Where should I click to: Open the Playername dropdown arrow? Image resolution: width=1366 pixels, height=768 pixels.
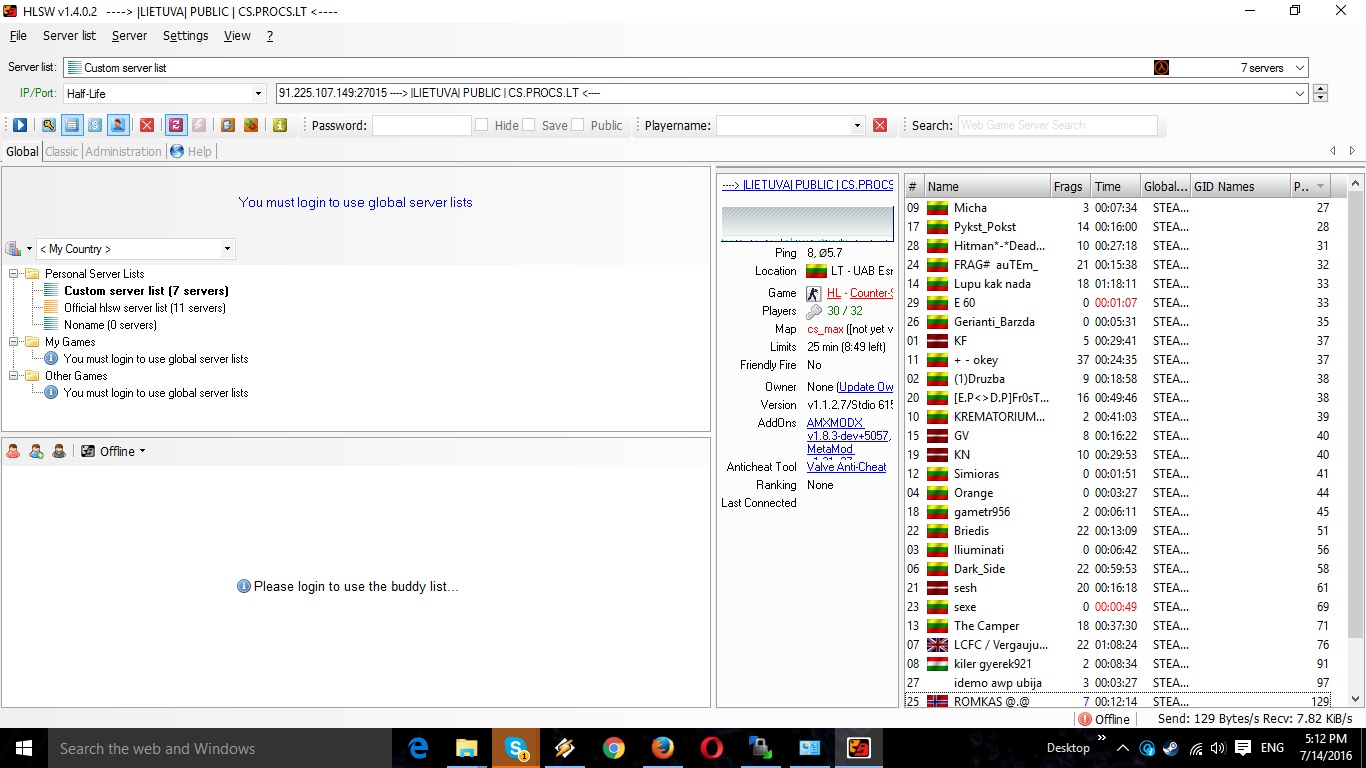[x=857, y=126]
